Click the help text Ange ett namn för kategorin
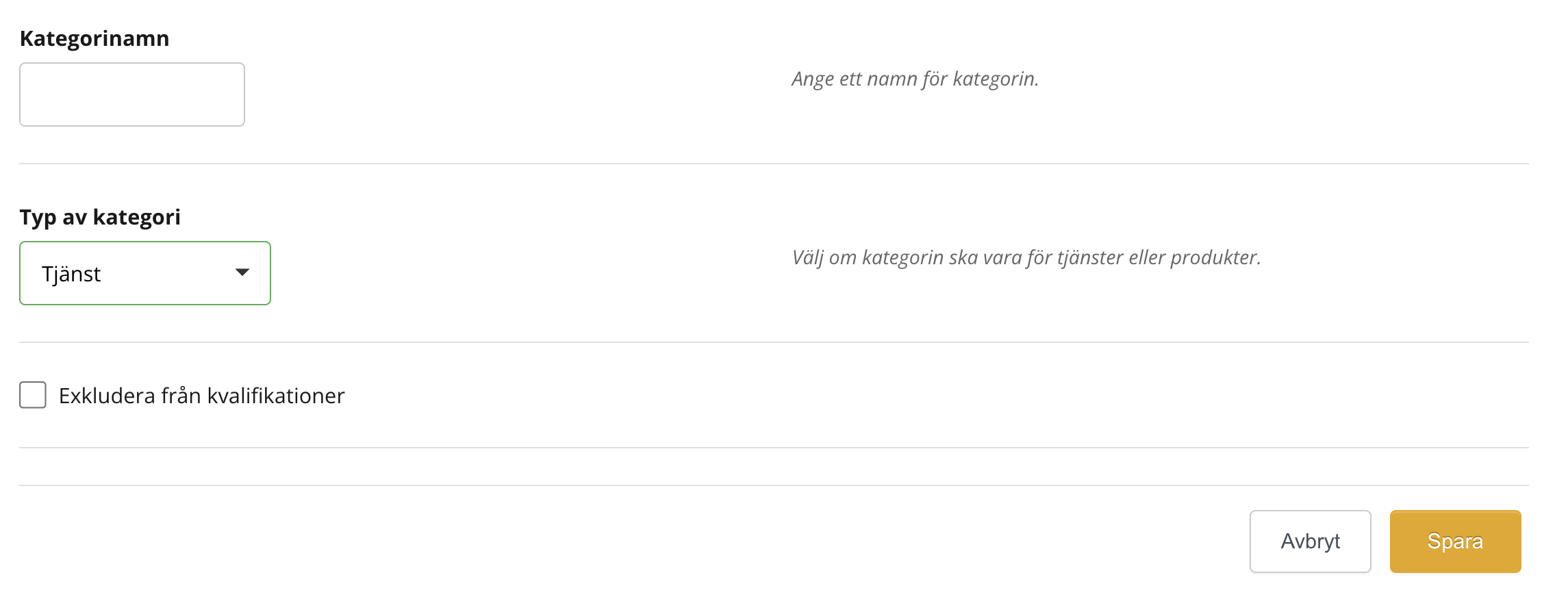Image resolution: width=1568 pixels, height=612 pixels. tap(915, 79)
